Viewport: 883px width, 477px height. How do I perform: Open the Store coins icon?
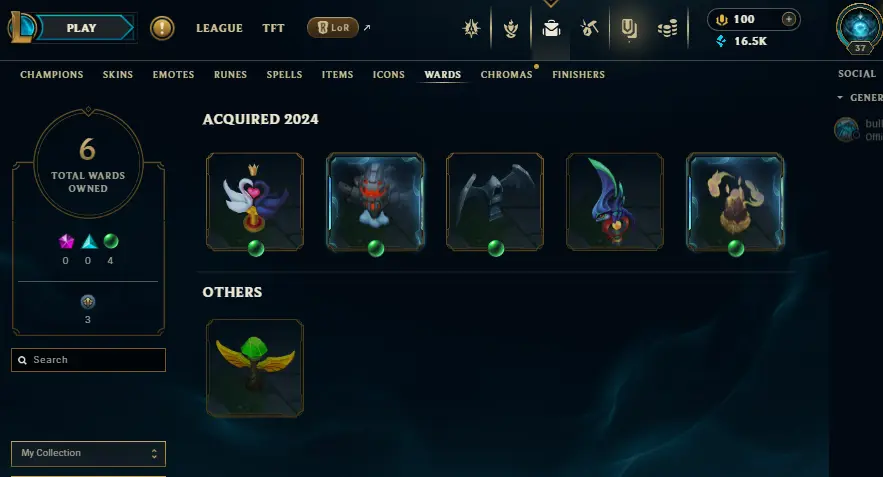click(667, 28)
